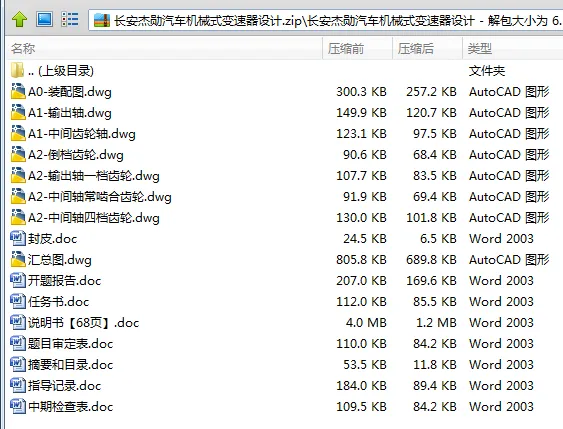Select file 指导记录.doc
The height and width of the screenshot is (429, 563).
click(x=64, y=386)
